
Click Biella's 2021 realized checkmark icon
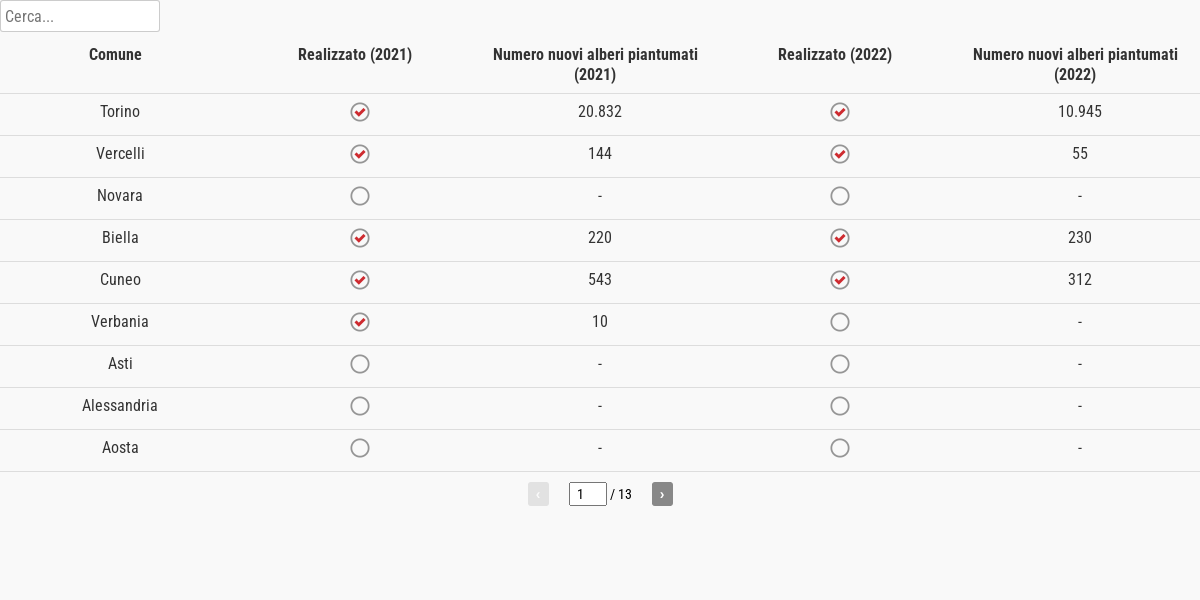click(360, 238)
